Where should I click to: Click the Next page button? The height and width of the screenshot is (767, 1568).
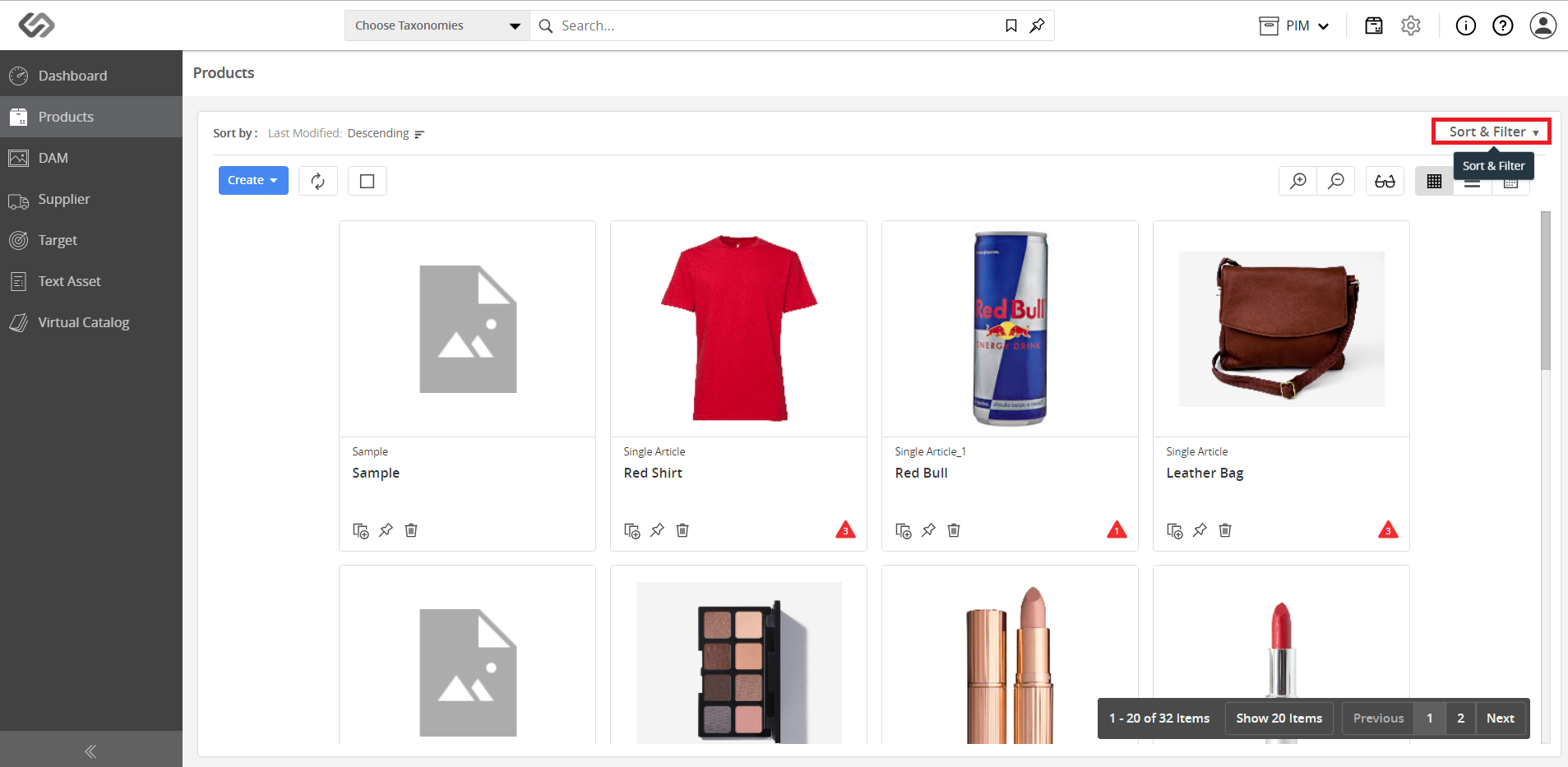click(x=1501, y=718)
